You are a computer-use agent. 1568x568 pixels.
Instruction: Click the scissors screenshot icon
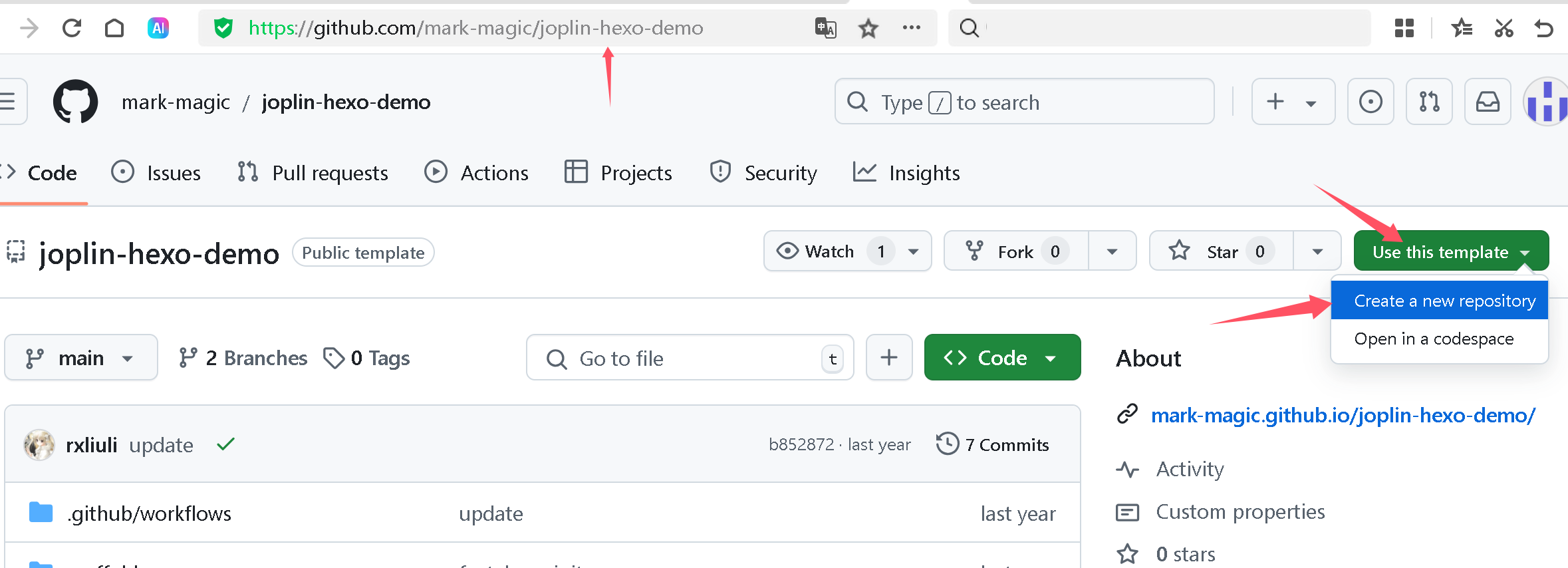pos(1503,28)
